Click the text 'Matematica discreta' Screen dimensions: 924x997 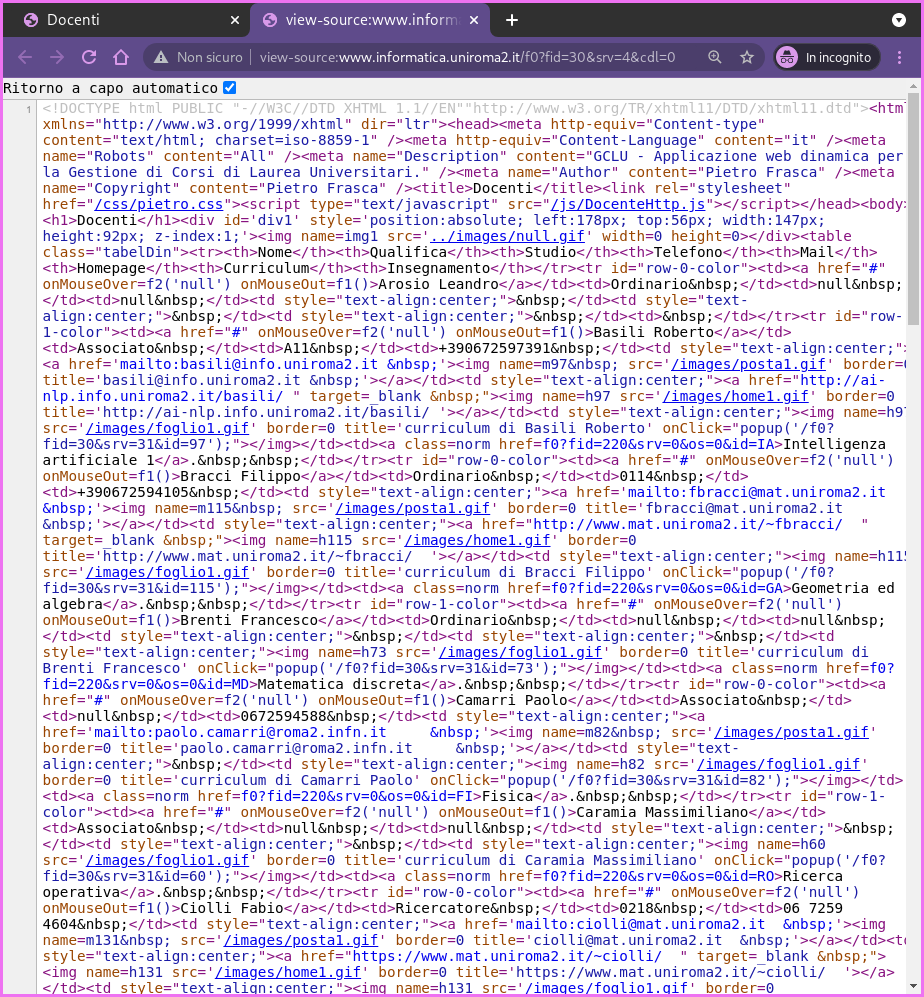coord(340,684)
